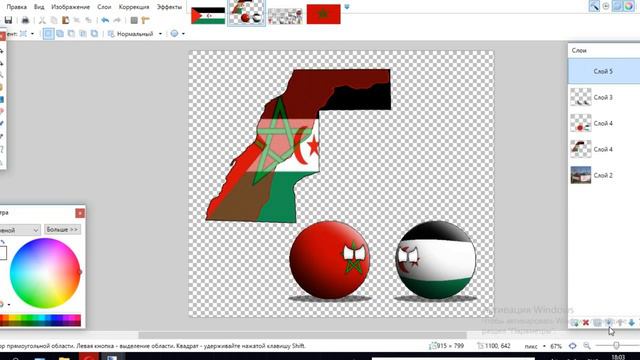This screenshot has width=640, height=360.
Task: Click Move layer down icon
Action: click(631, 323)
